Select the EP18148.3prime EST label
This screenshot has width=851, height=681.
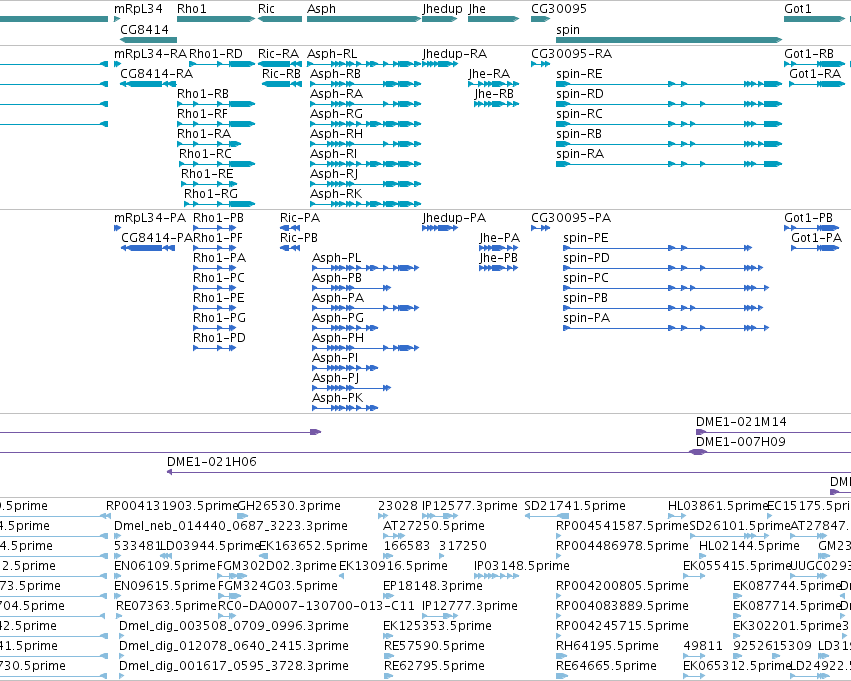(x=433, y=586)
